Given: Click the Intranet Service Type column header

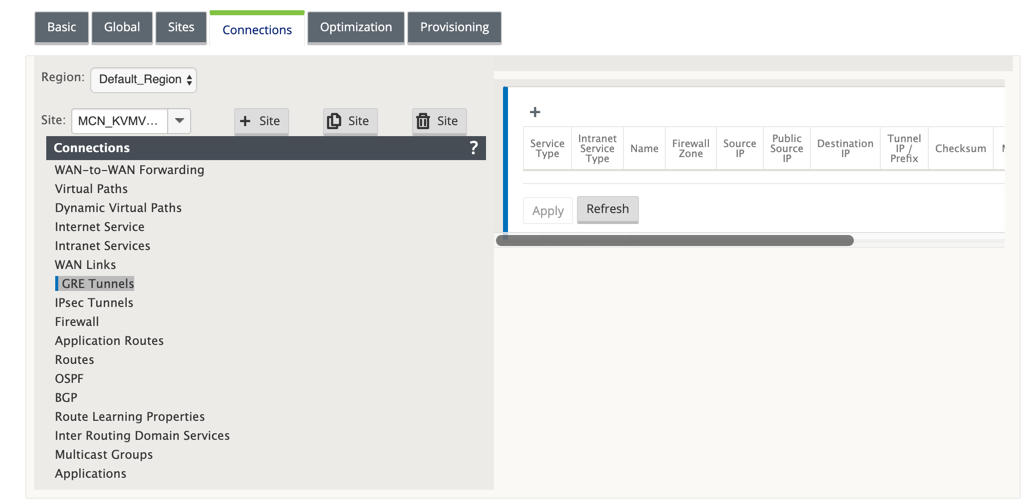Looking at the screenshot, I should pos(598,148).
